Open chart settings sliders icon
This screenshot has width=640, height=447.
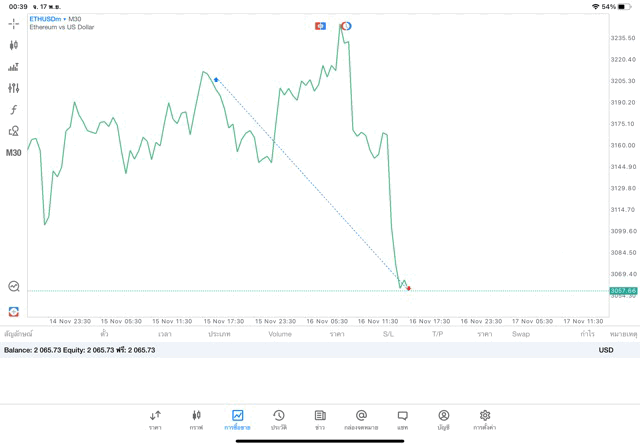[x=13, y=88]
